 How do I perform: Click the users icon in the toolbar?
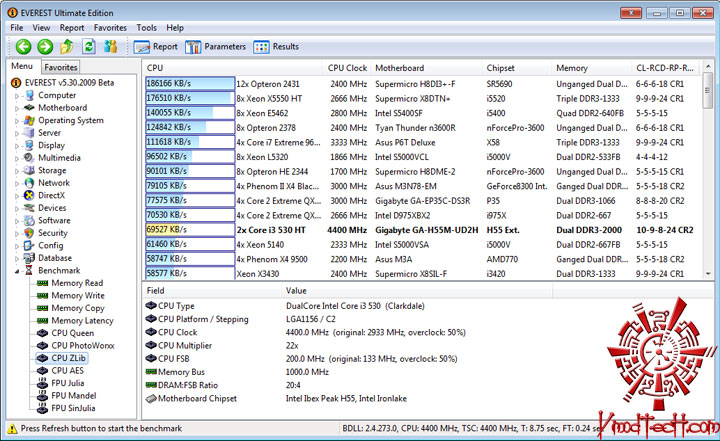tap(111, 46)
